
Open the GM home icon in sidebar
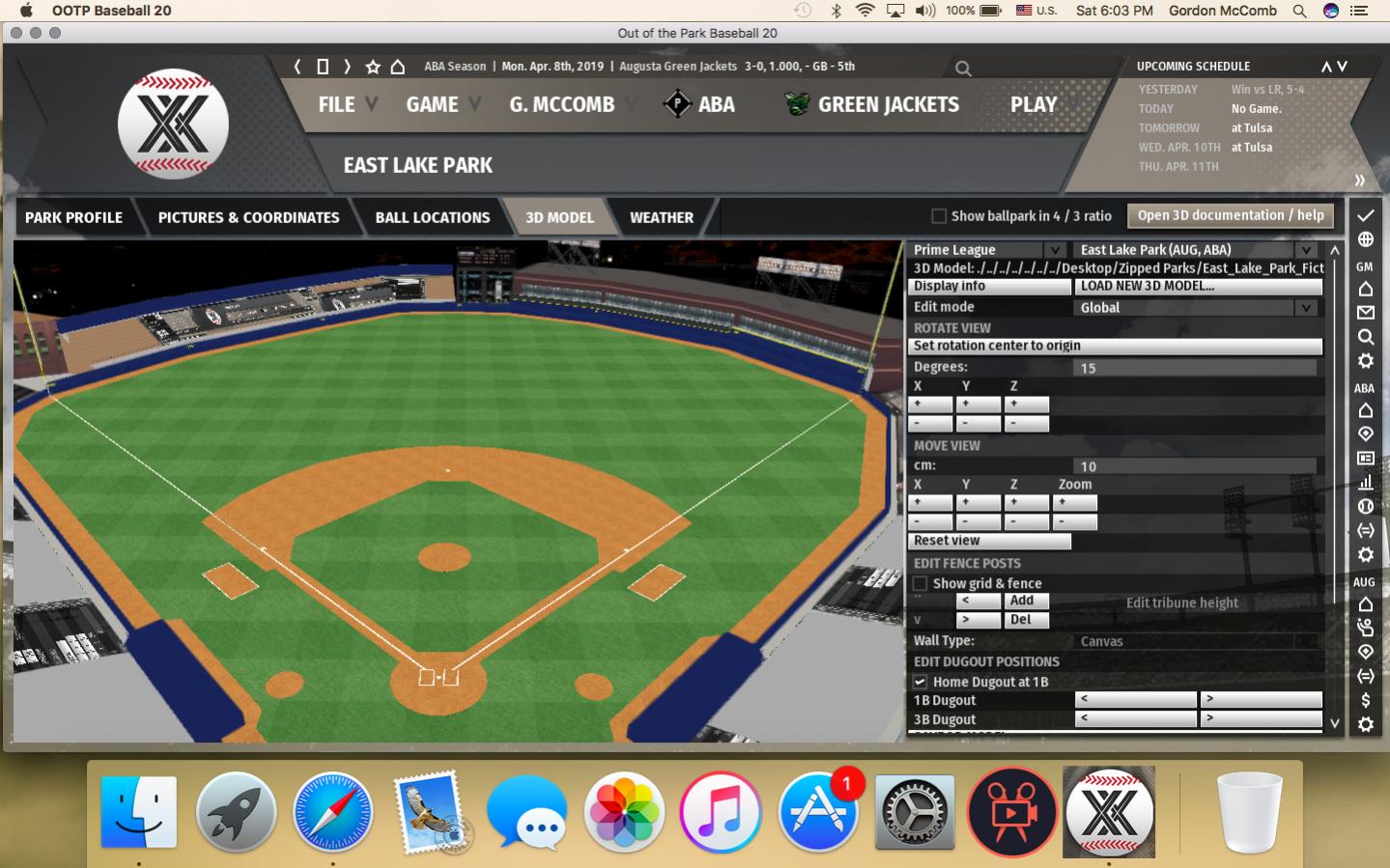[1365, 289]
